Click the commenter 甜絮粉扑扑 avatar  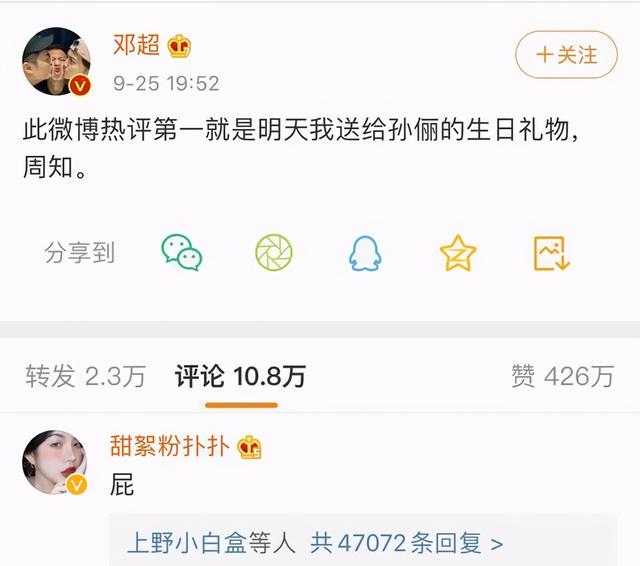coord(55,462)
